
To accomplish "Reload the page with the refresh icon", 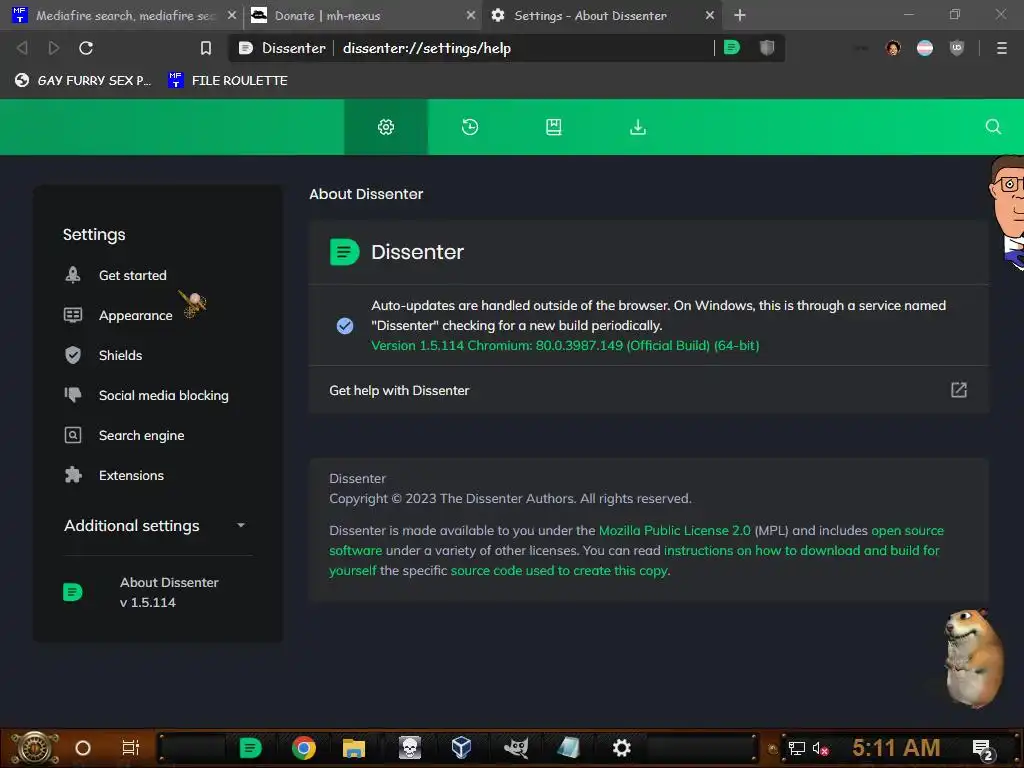I will tap(86, 48).
